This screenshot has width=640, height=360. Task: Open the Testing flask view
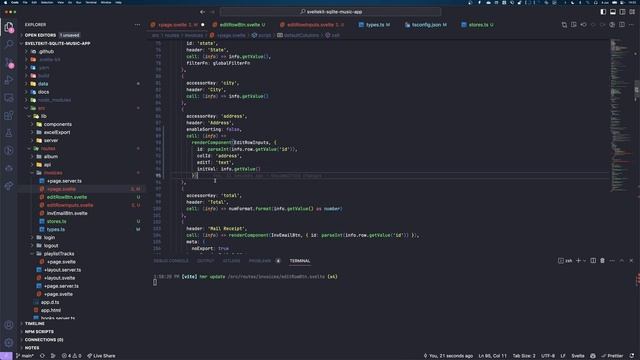[9, 133]
